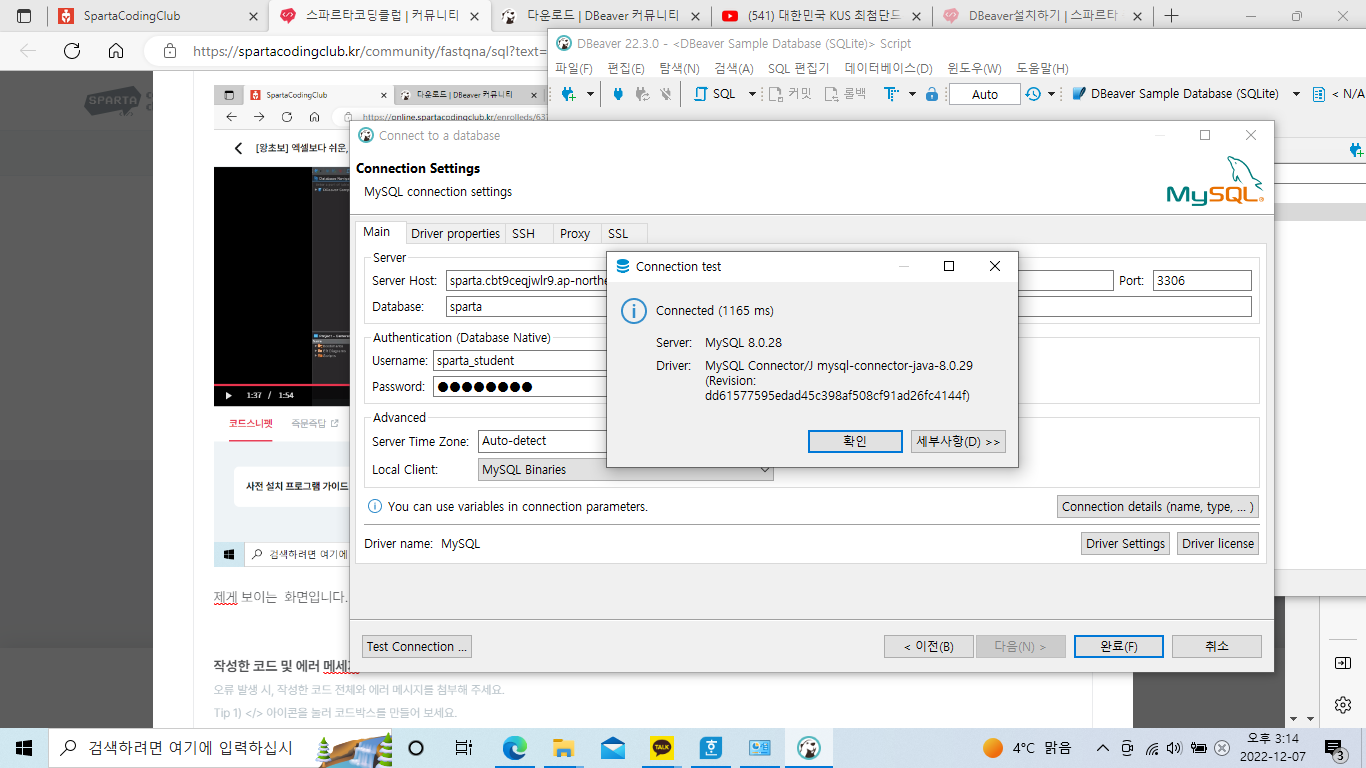Screen dimensions: 1366x768
Task: Click the 롤백 (Rollback) toolbar button
Action: (x=845, y=94)
